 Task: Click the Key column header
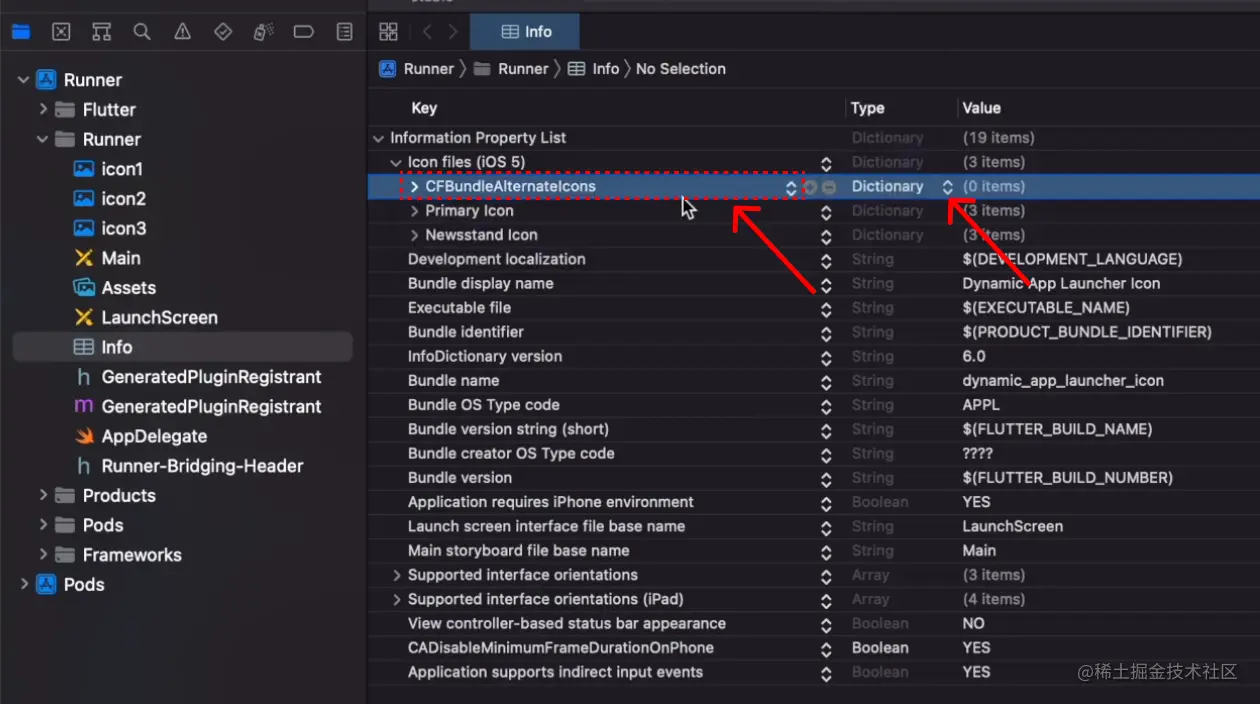pyautogui.click(x=424, y=108)
